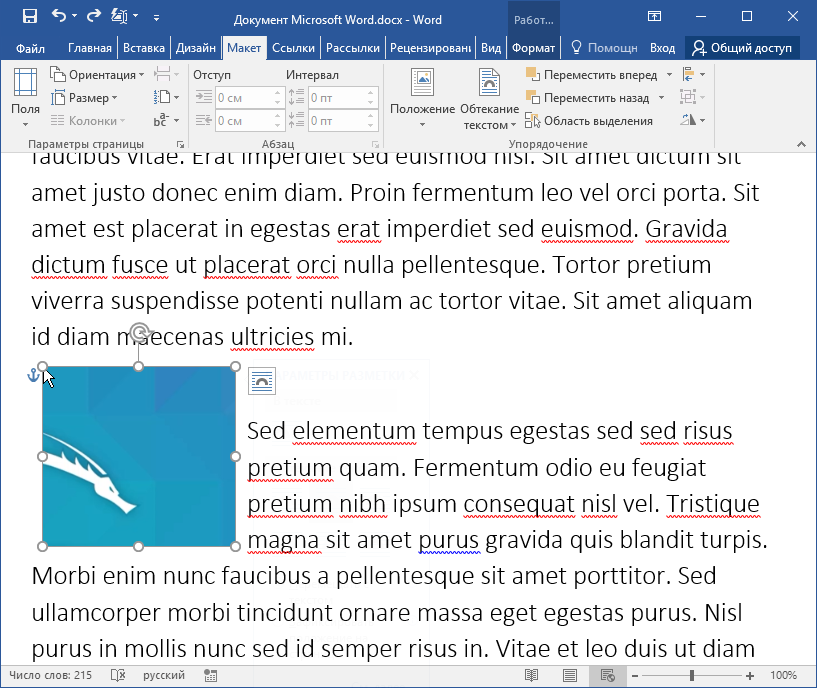Save the document with the floppy icon
This screenshot has width=817, height=688.
(30, 17)
